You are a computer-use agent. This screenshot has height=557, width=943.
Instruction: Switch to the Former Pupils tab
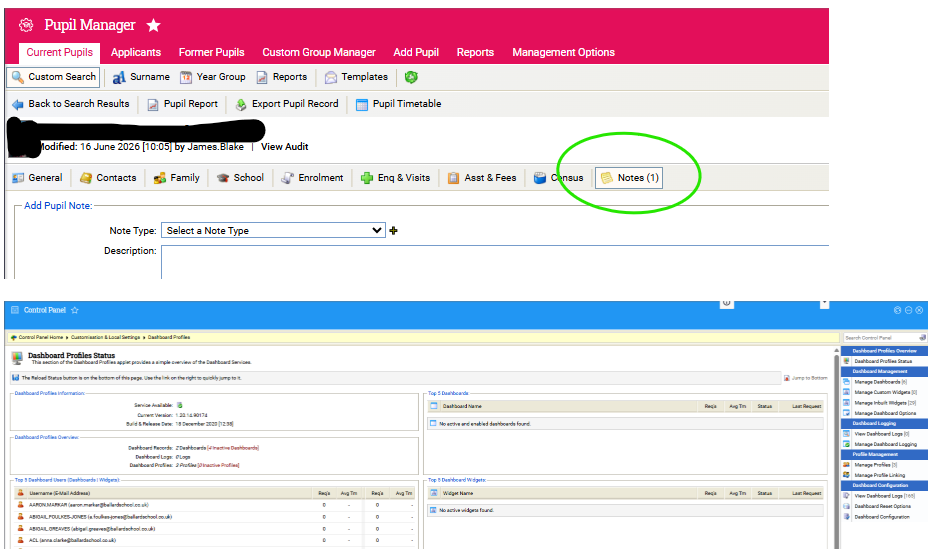tap(212, 52)
